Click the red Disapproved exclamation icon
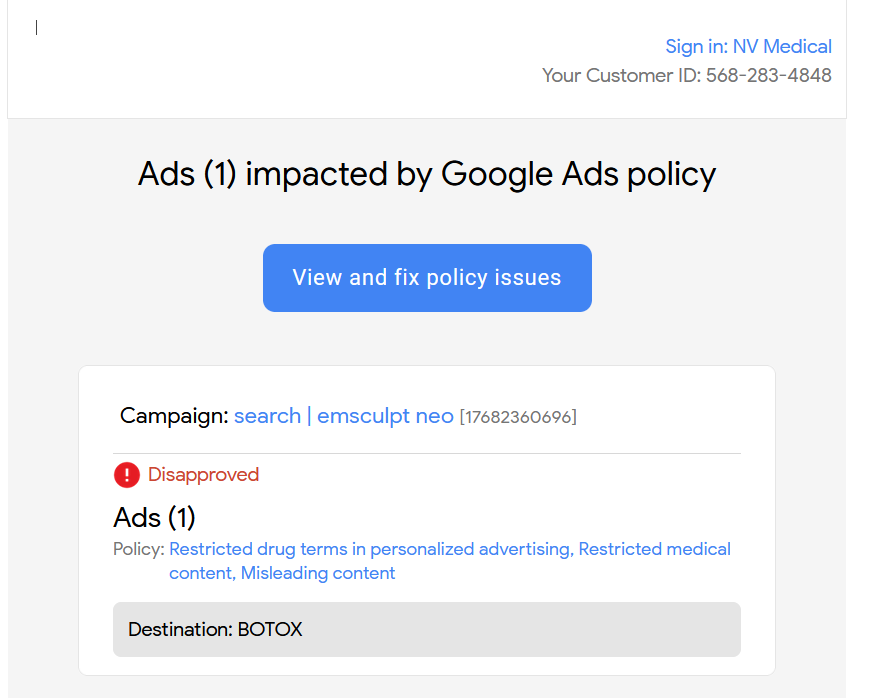The width and height of the screenshot is (875, 698). tap(127, 475)
